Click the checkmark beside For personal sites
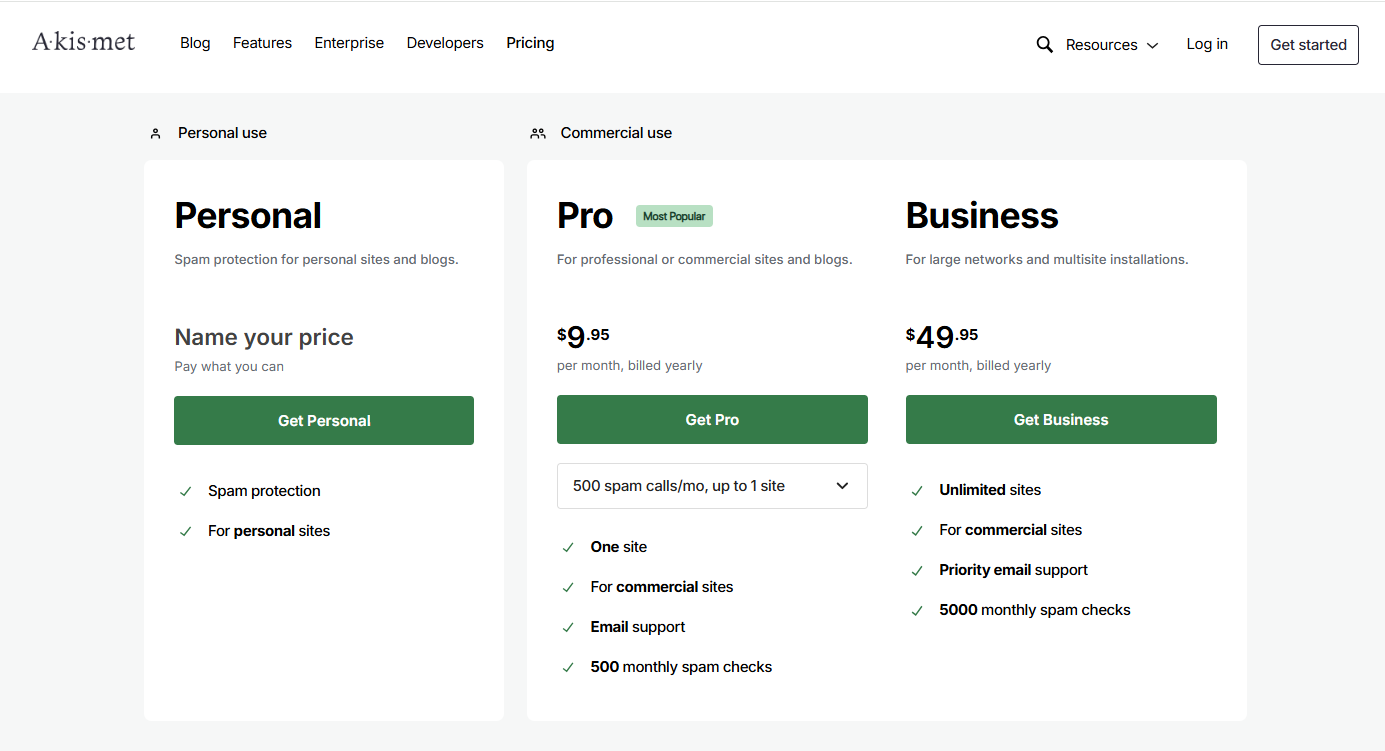The height and width of the screenshot is (751, 1385). coord(185,531)
